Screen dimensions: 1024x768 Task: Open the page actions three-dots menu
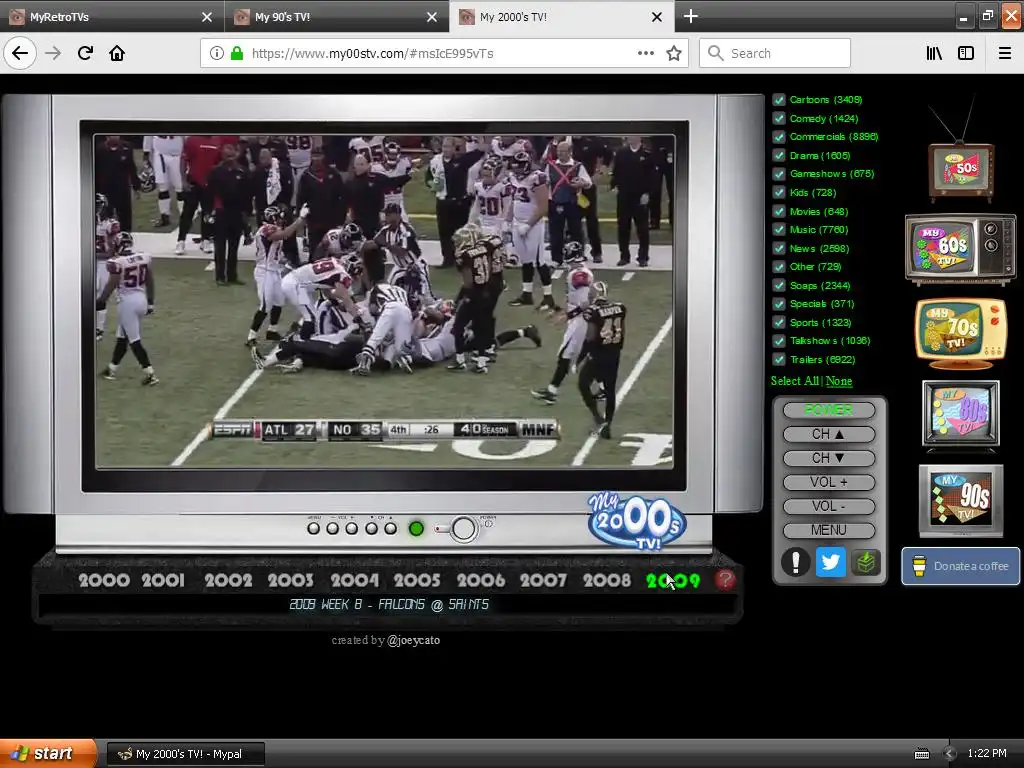click(x=645, y=53)
